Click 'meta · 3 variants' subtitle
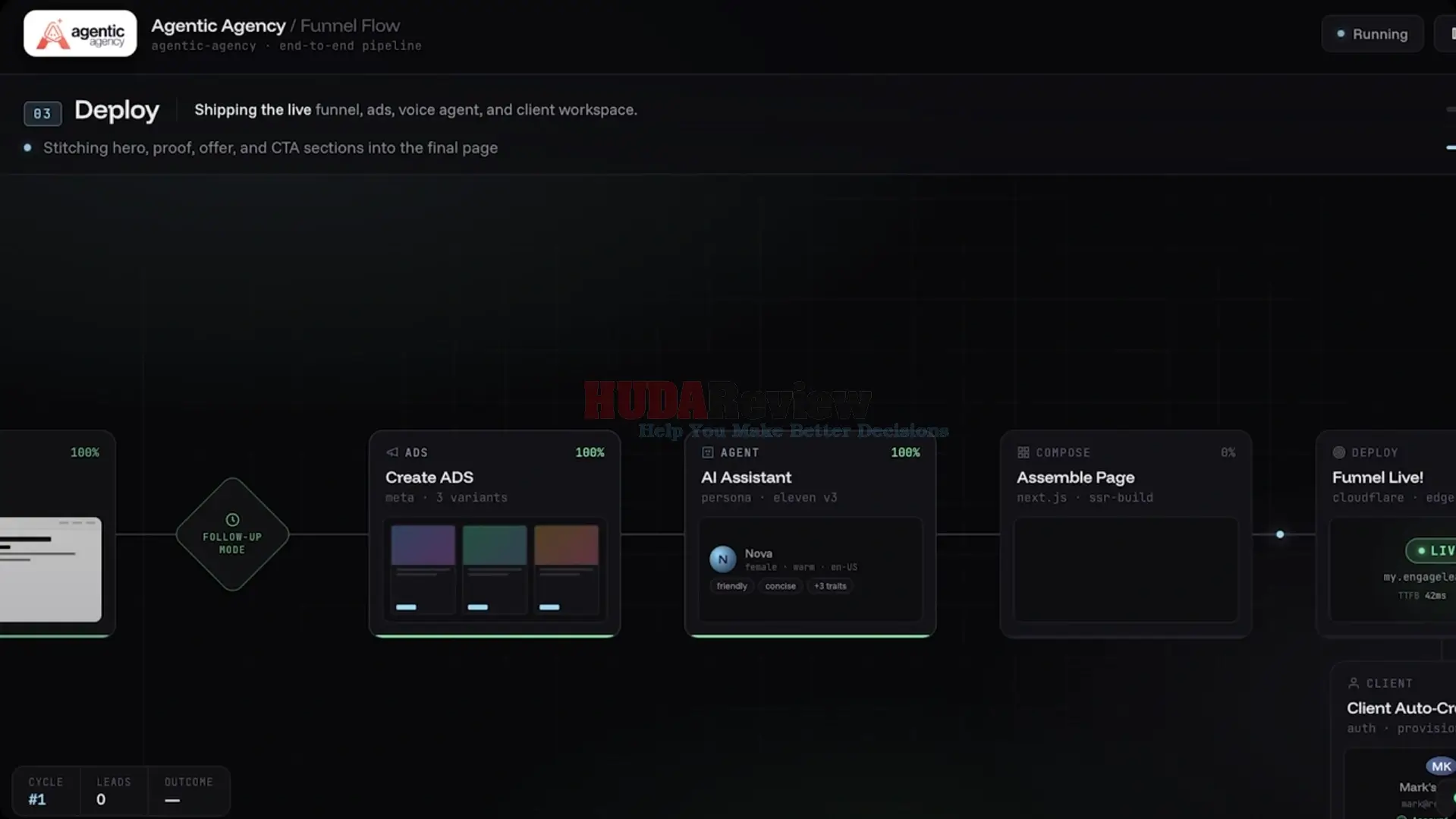 tap(446, 498)
